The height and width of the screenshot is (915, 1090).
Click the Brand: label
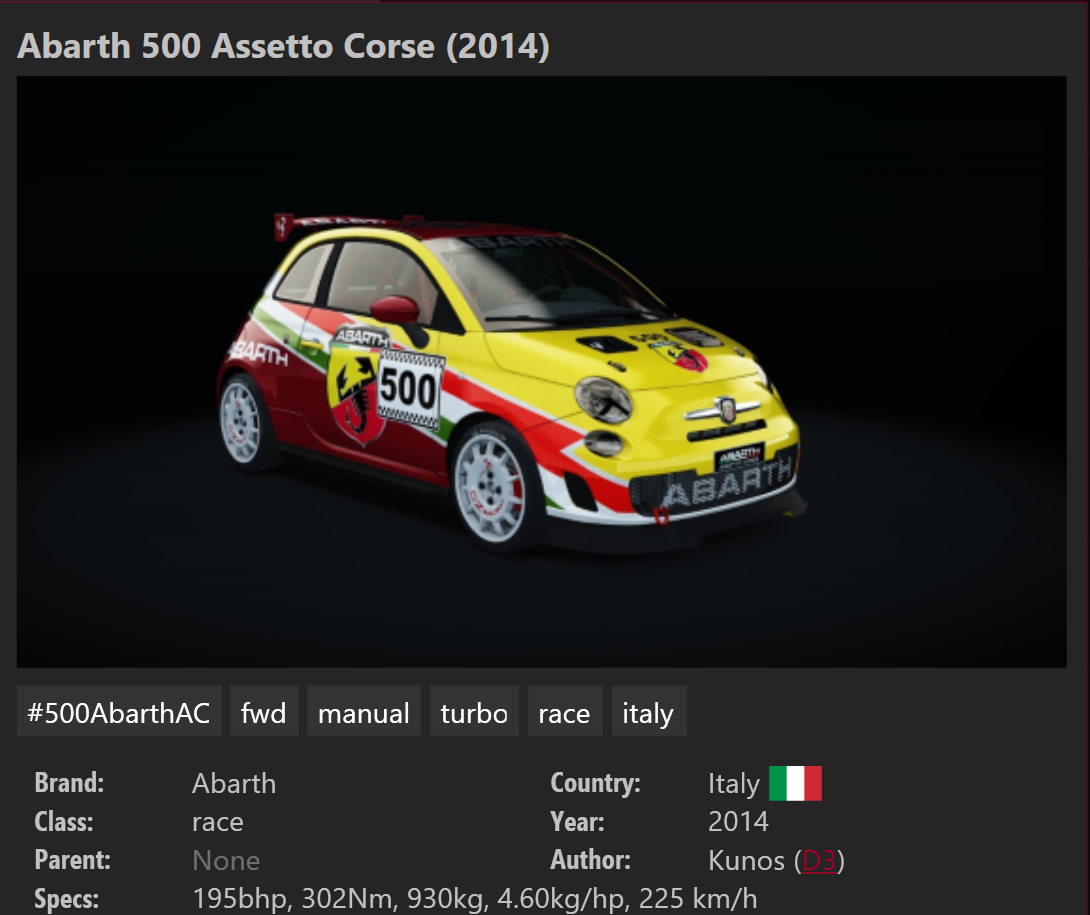tap(70, 783)
